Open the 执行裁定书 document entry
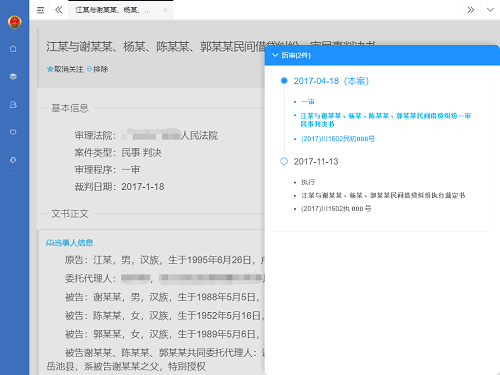This screenshot has width=500, height=375. [383, 195]
